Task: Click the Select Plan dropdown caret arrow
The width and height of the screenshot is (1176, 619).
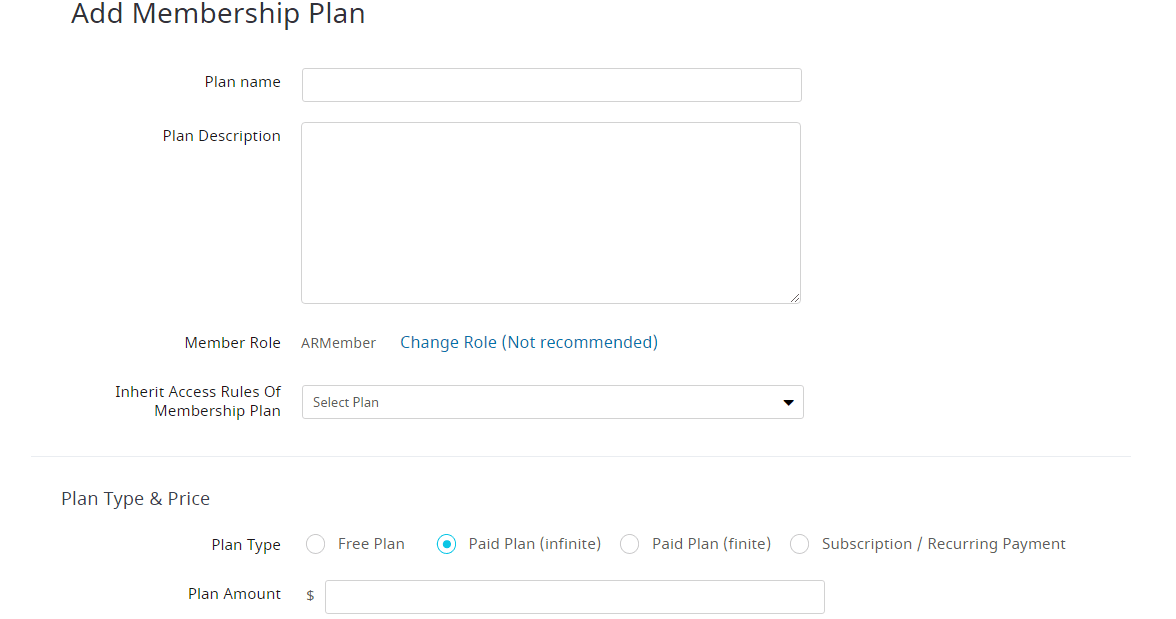Action: coord(788,403)
